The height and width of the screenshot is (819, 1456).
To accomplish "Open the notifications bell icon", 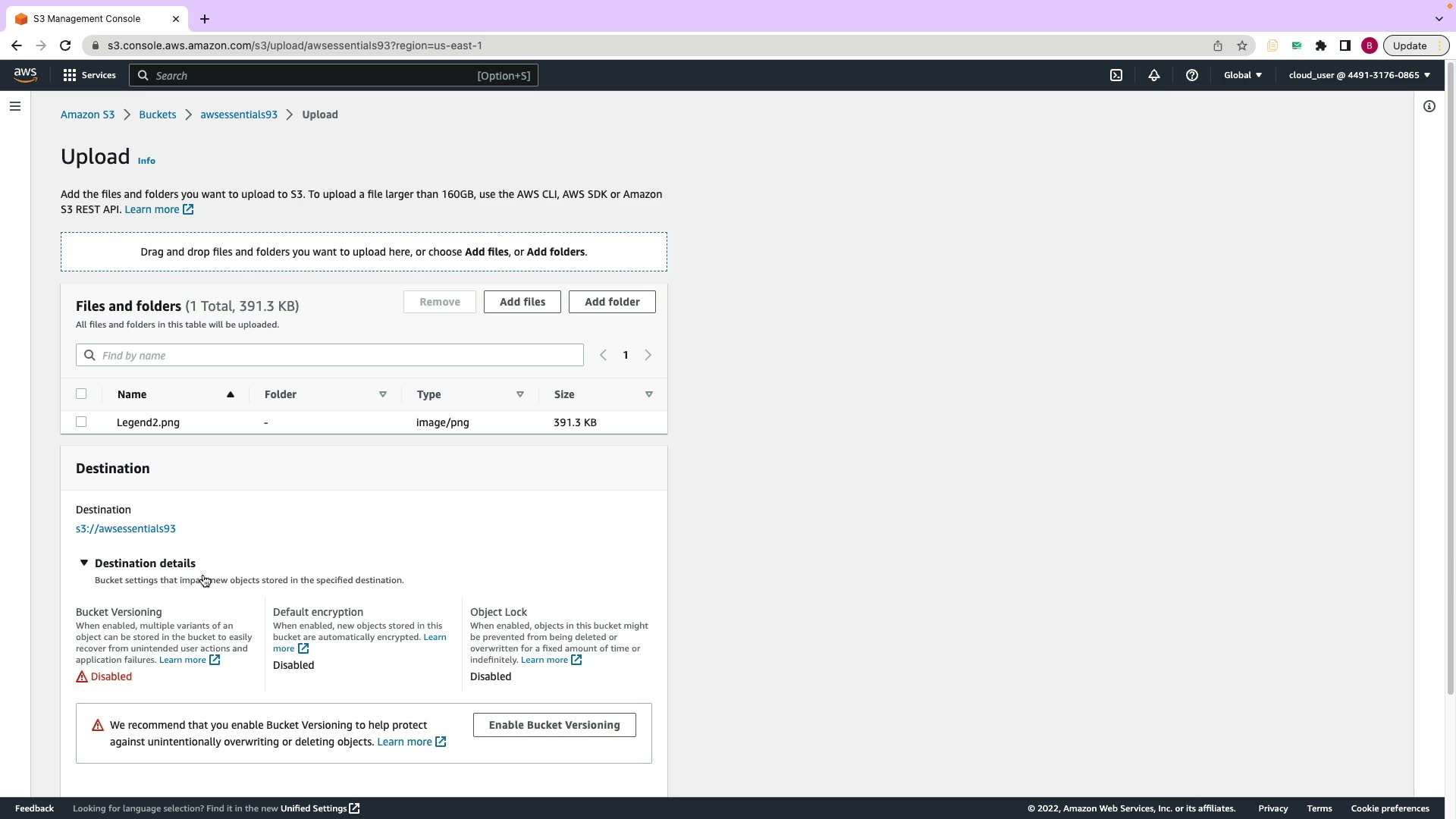I will pos(1153,75).
